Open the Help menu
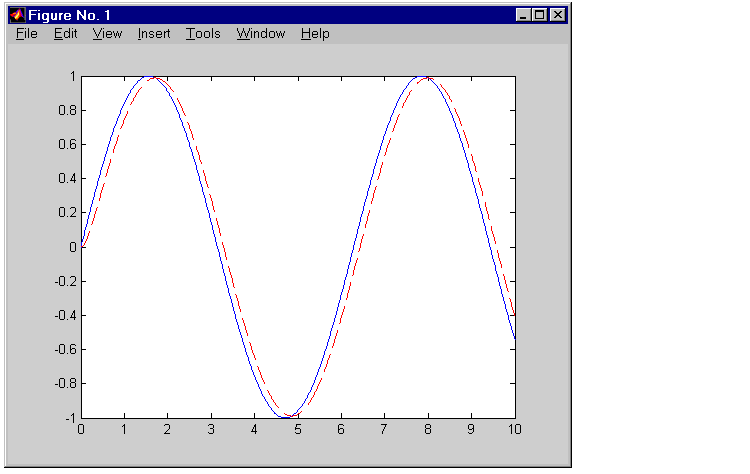This screenshot has height=474, width=750. (x=315, y=34)
